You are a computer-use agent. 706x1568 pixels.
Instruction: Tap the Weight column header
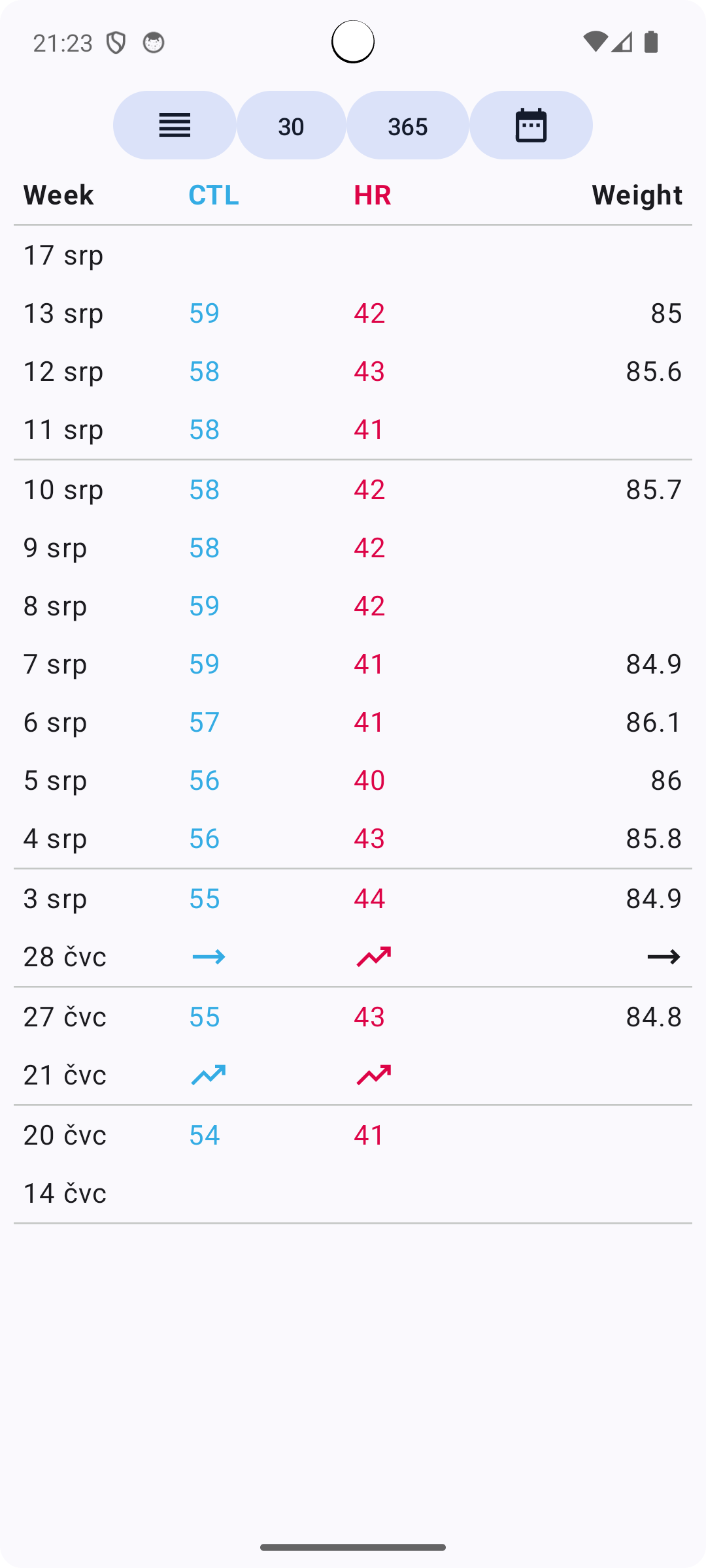click(x=637, y=195)
